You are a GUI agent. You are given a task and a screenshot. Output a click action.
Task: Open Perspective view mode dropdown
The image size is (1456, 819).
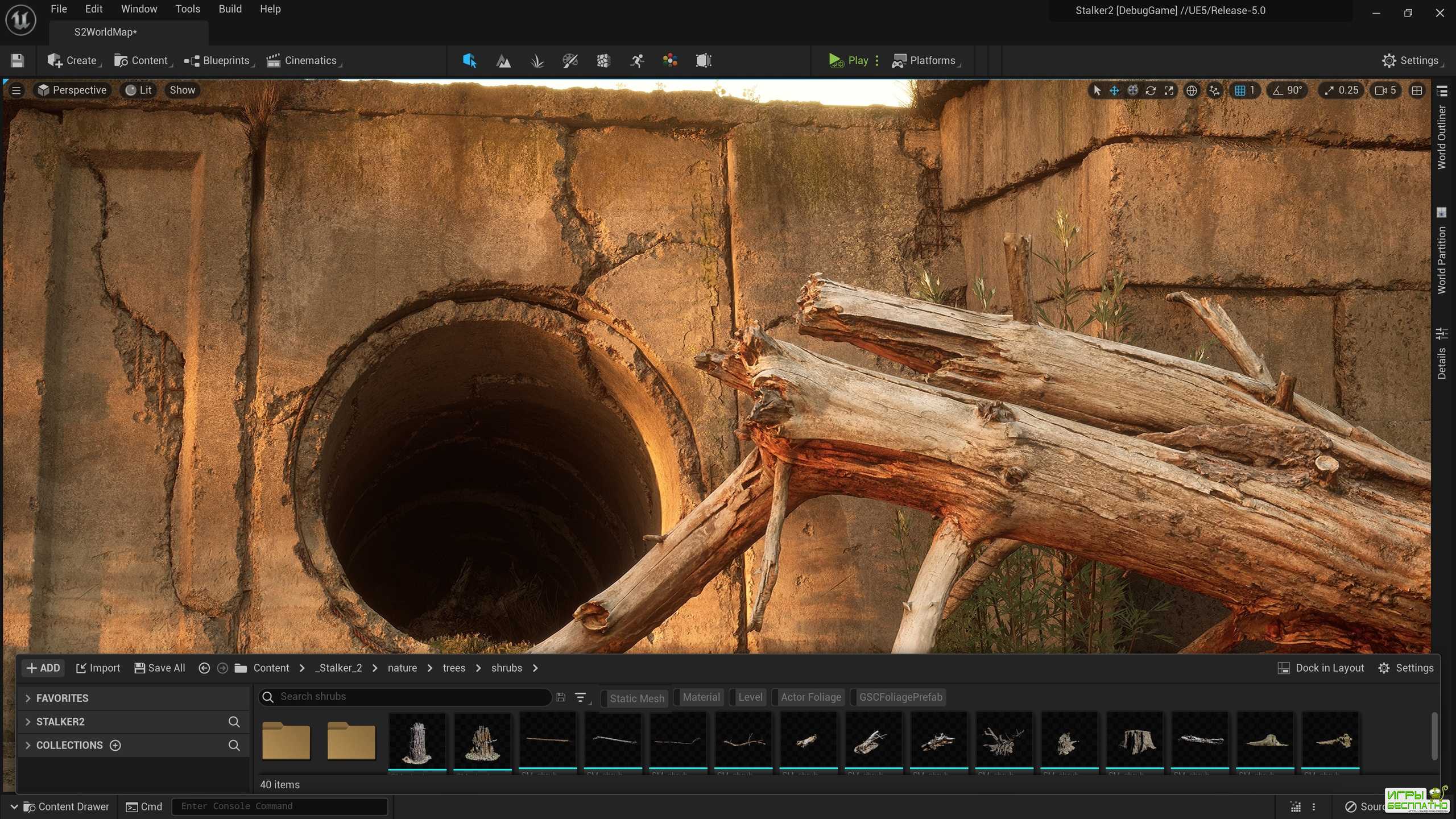pos(72,90)
